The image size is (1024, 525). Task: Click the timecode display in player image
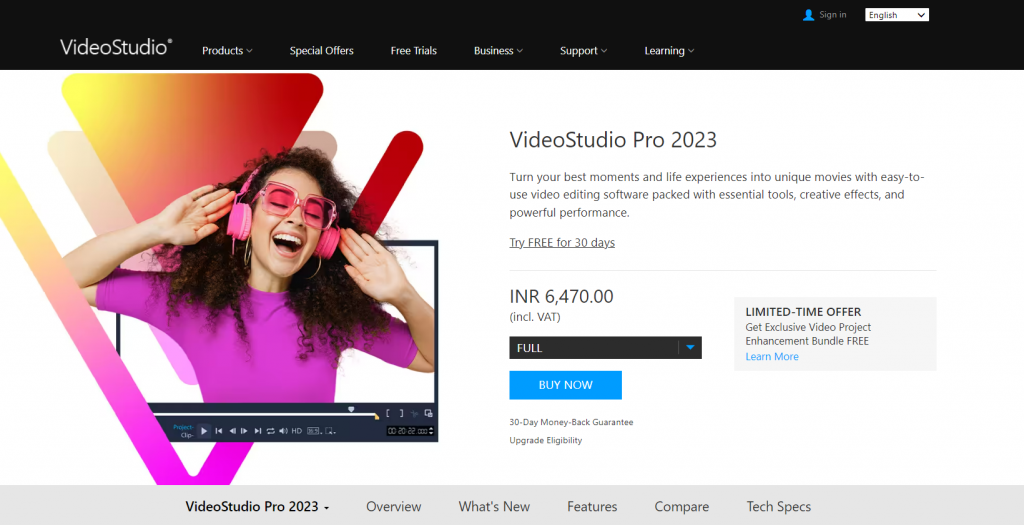pyautogui.click(x=409, y=431)
